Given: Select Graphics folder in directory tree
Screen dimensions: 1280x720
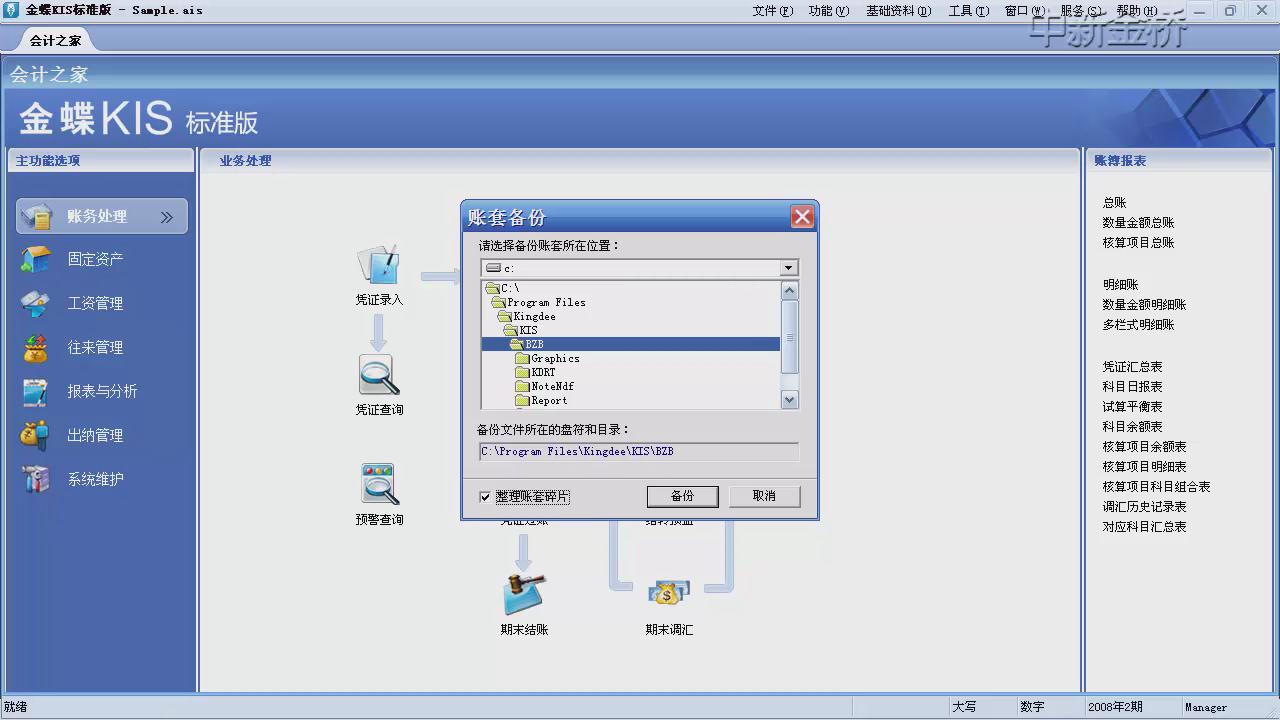Looking at the screenshot, I should click(555, 358).
